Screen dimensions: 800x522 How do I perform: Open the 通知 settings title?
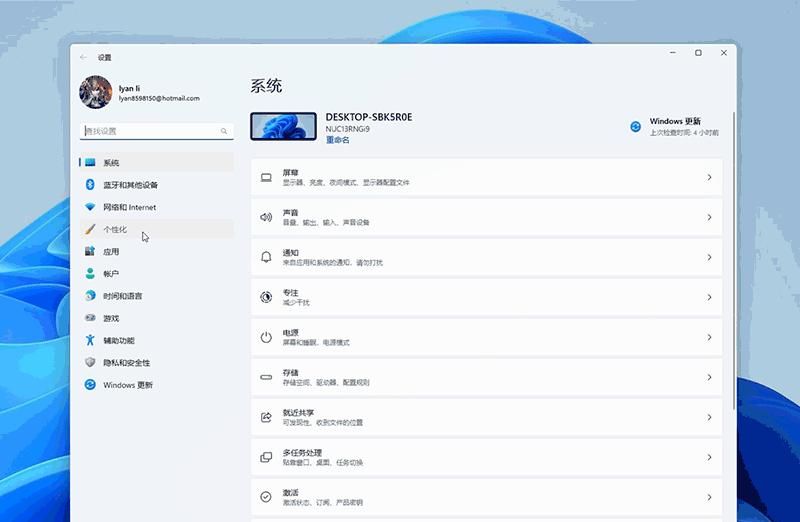point(291,253)
